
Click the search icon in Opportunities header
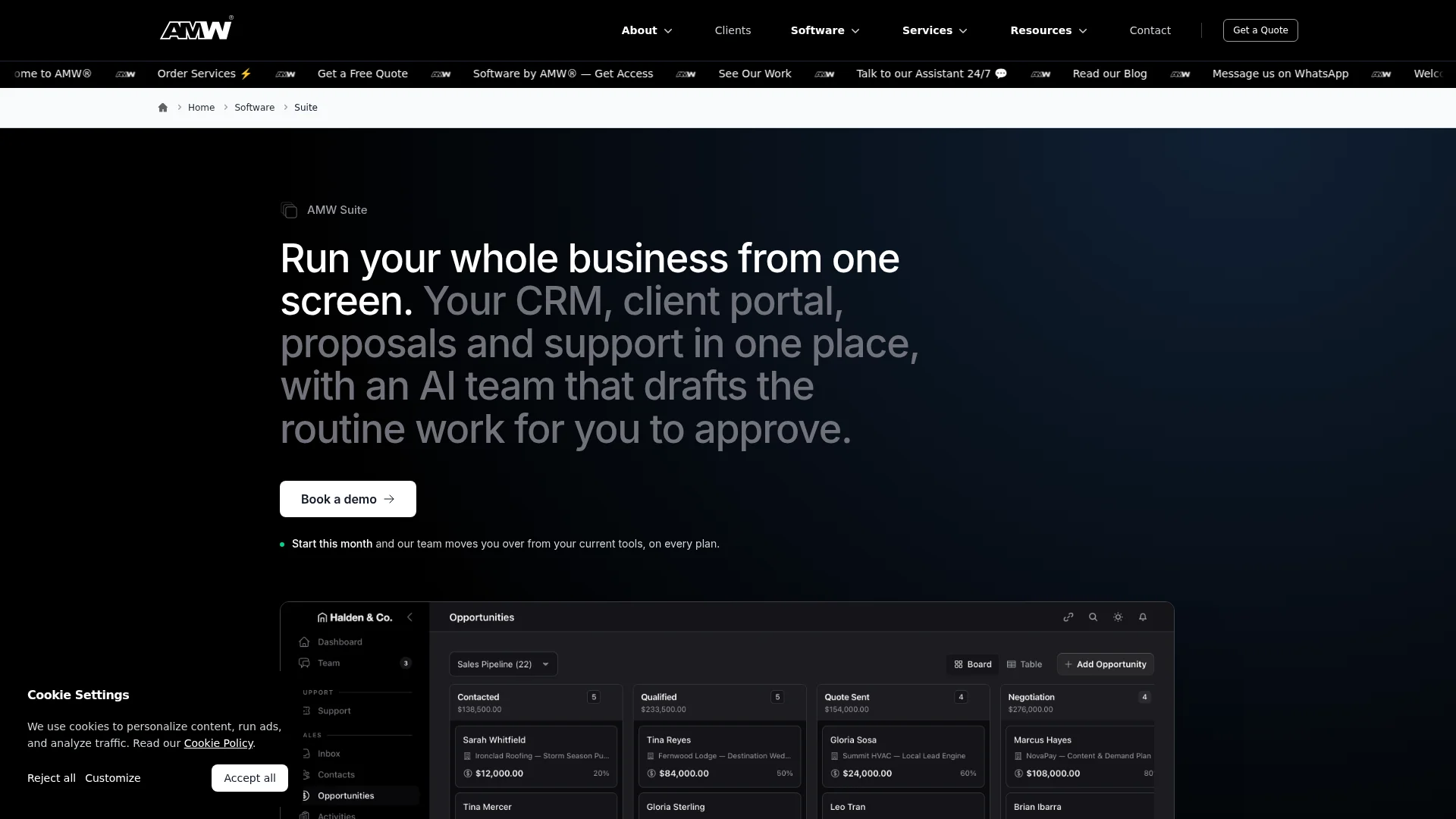click(1093, 617)
